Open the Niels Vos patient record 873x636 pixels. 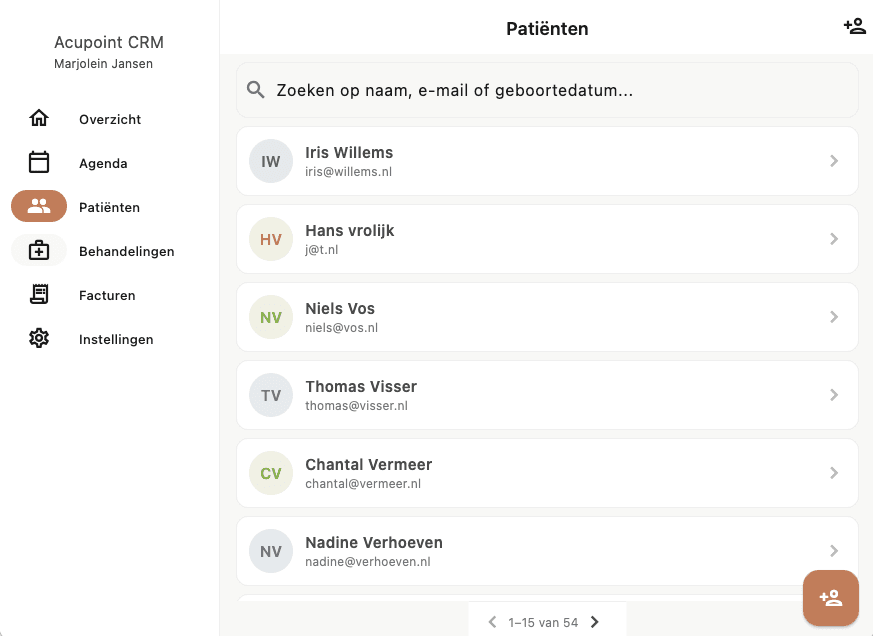547,317
